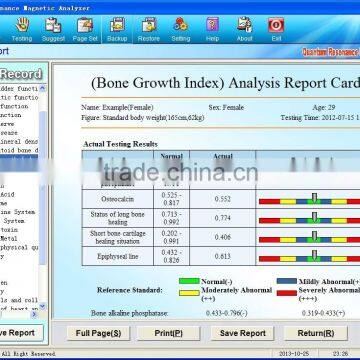Click the actual value 0.774

pyautogui.click(x=223, y=218)
